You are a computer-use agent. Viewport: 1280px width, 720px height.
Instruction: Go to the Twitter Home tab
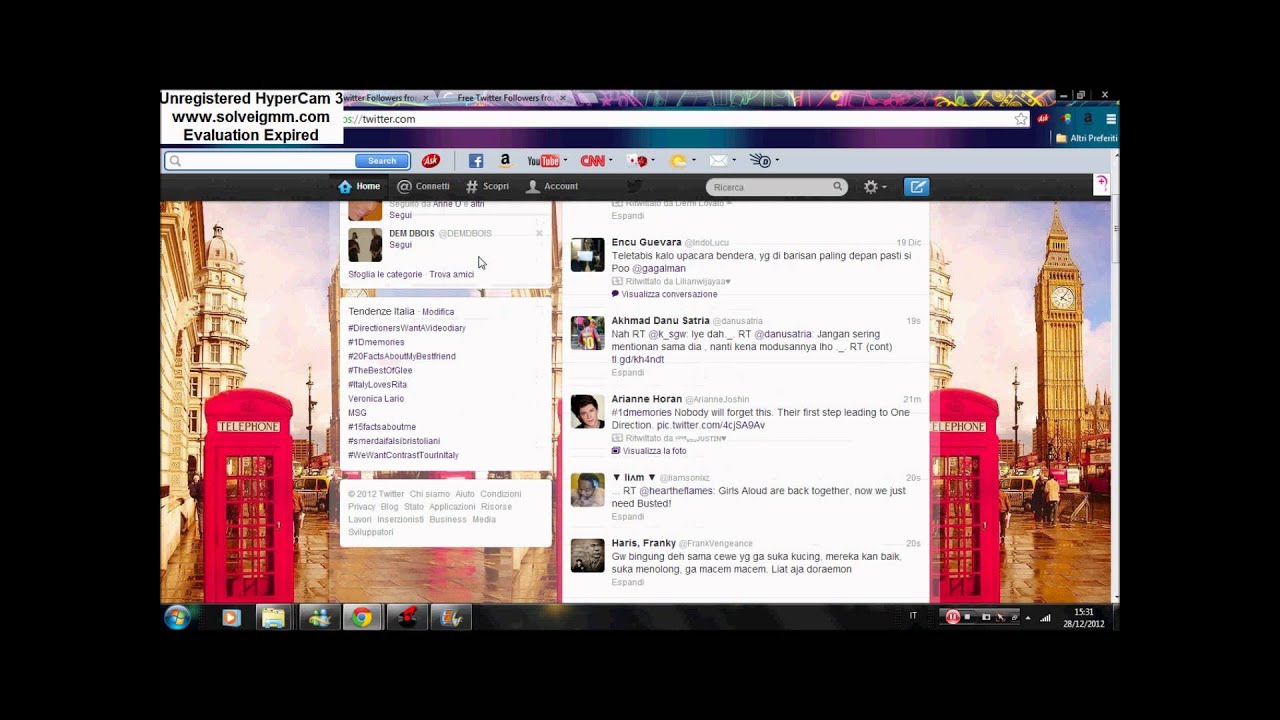point(359,186)
